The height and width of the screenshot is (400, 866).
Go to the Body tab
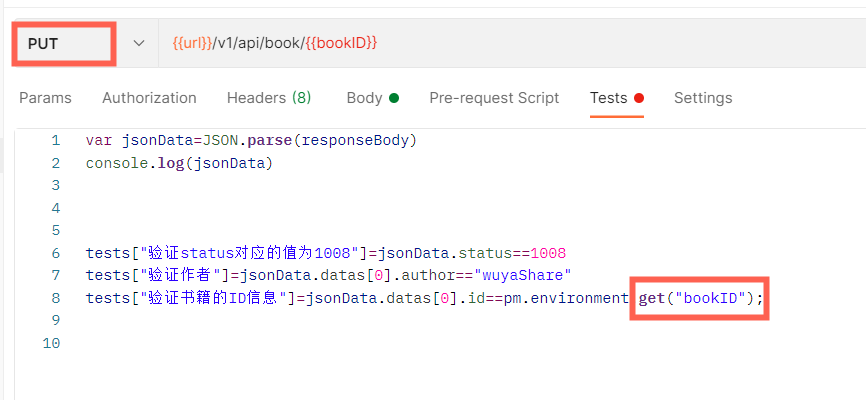pyautogui.click(x=364, y=98)
